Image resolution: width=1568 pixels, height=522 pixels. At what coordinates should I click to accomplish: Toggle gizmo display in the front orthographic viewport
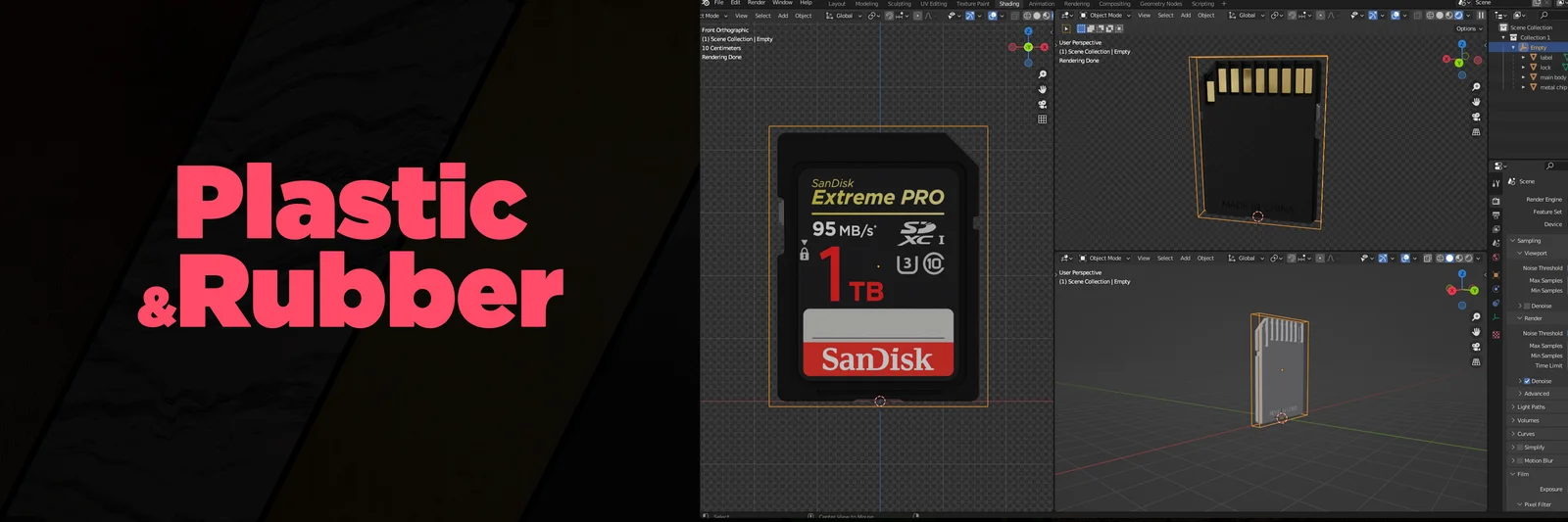[970, 16]
